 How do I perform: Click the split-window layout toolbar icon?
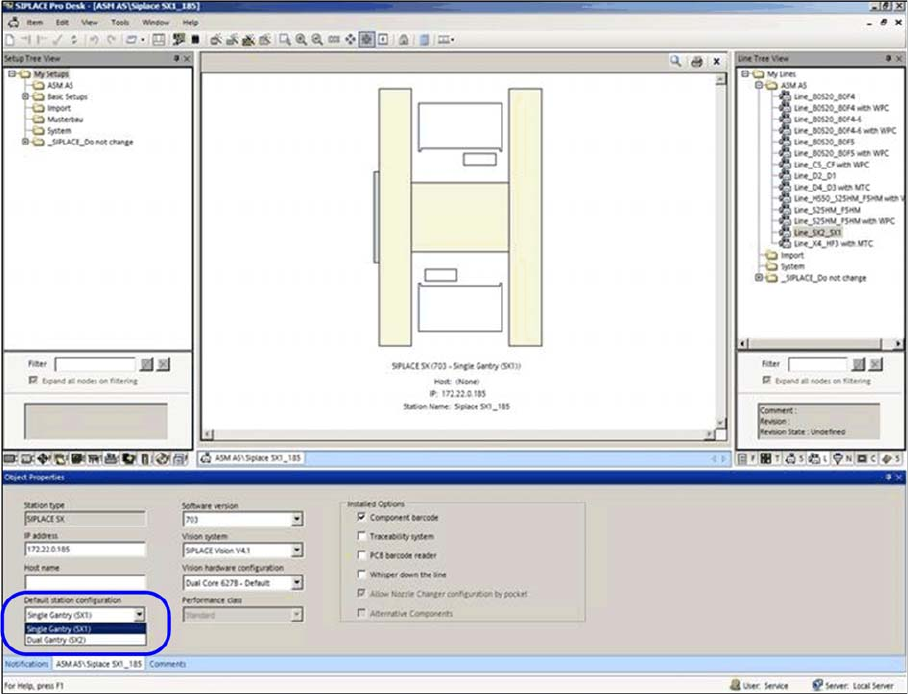(159, 39)
